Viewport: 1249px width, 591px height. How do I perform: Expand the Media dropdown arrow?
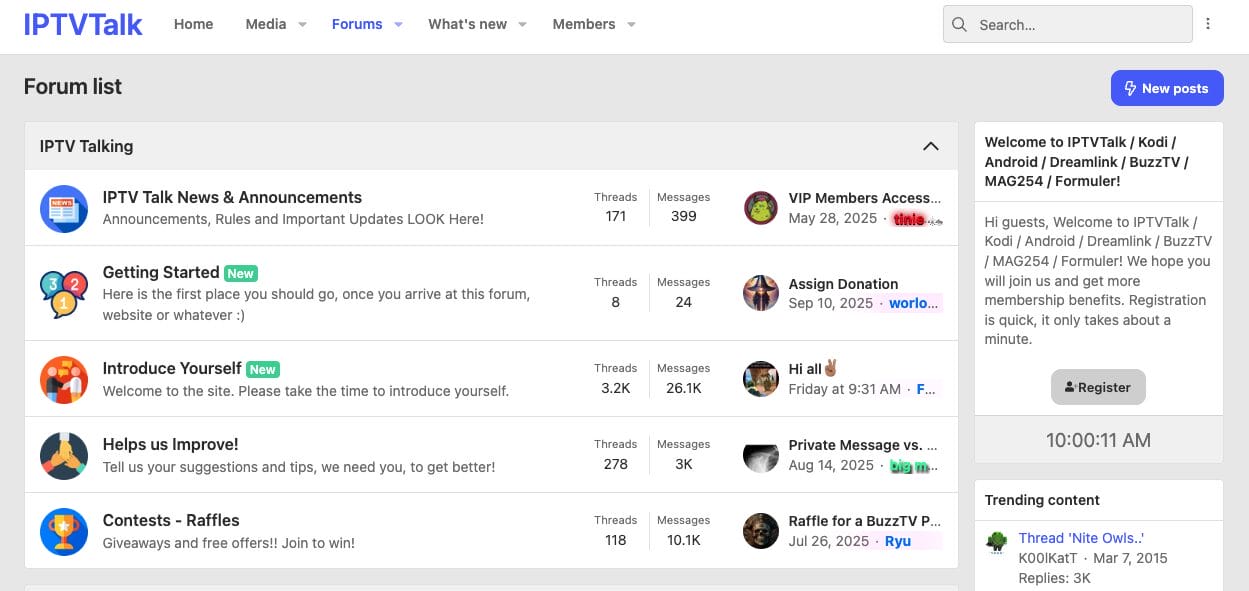pos(302,25)
